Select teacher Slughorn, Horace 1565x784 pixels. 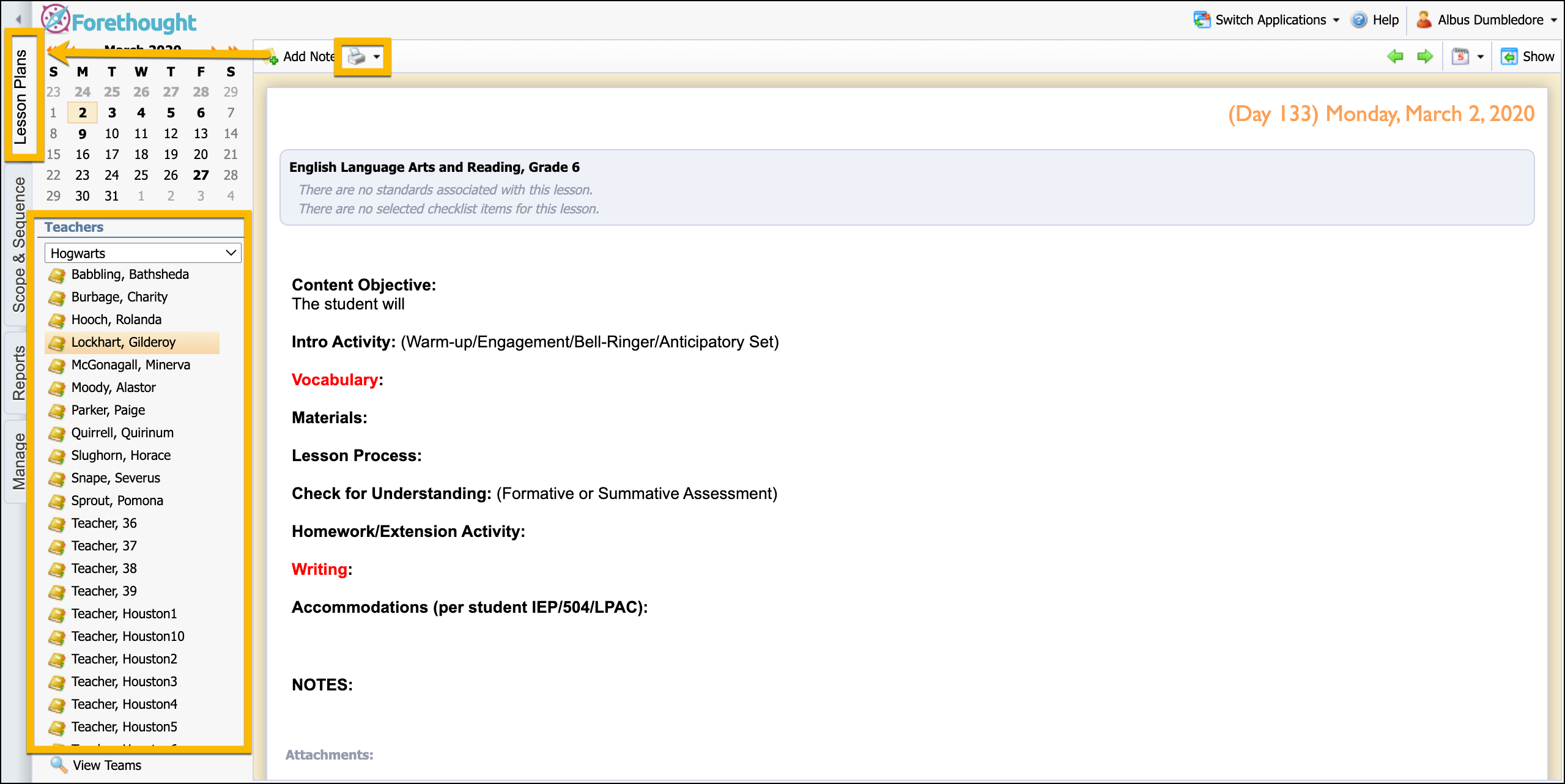(x=121, y=456)
